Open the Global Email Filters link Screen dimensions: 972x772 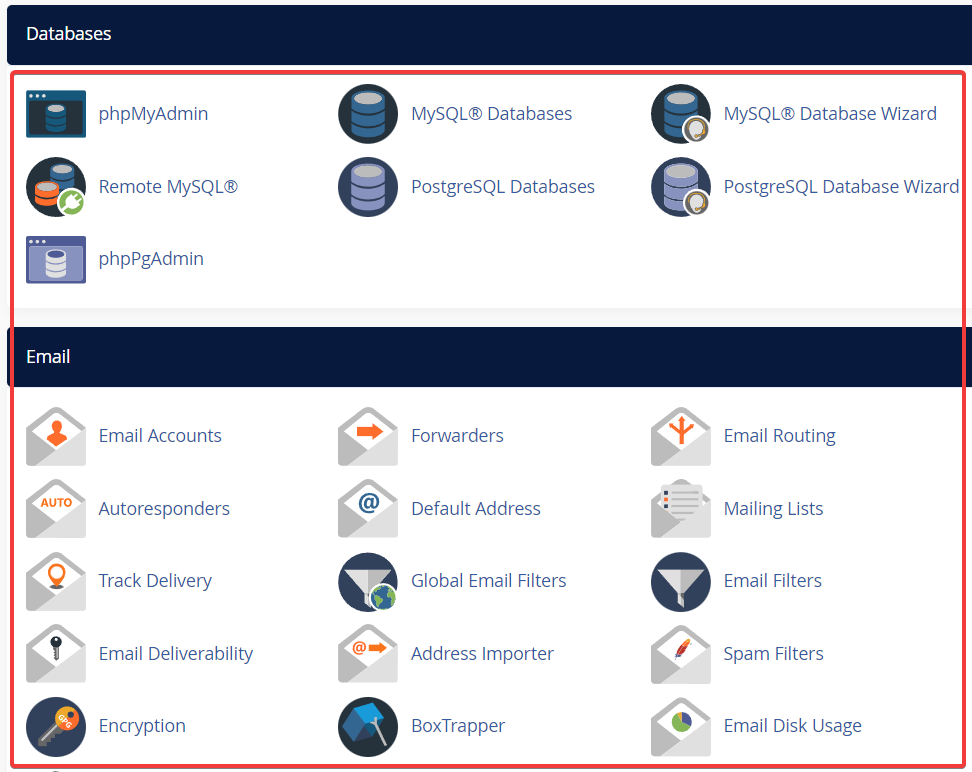click(x=488, y=581)
